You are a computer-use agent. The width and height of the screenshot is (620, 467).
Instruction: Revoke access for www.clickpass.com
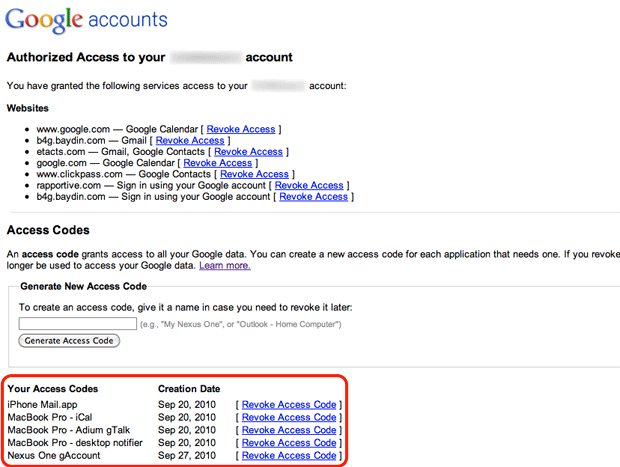254,174
